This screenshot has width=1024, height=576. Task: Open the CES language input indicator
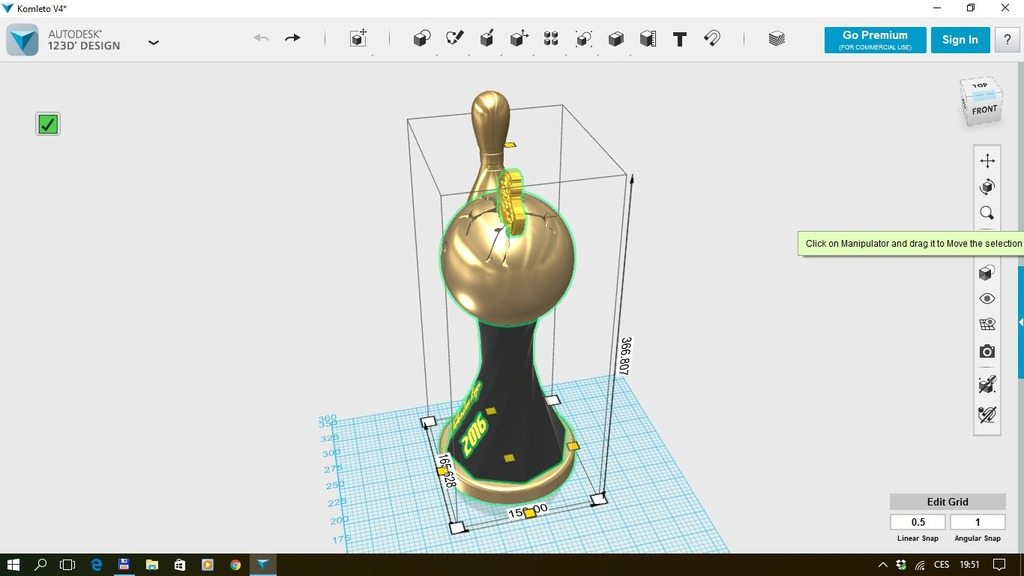[x=941, y=565]
